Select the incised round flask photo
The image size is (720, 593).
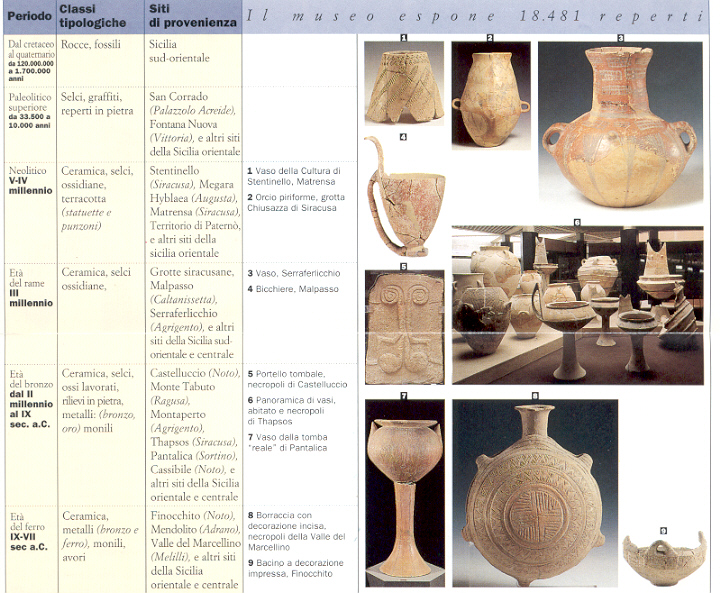tap(535, 496)
